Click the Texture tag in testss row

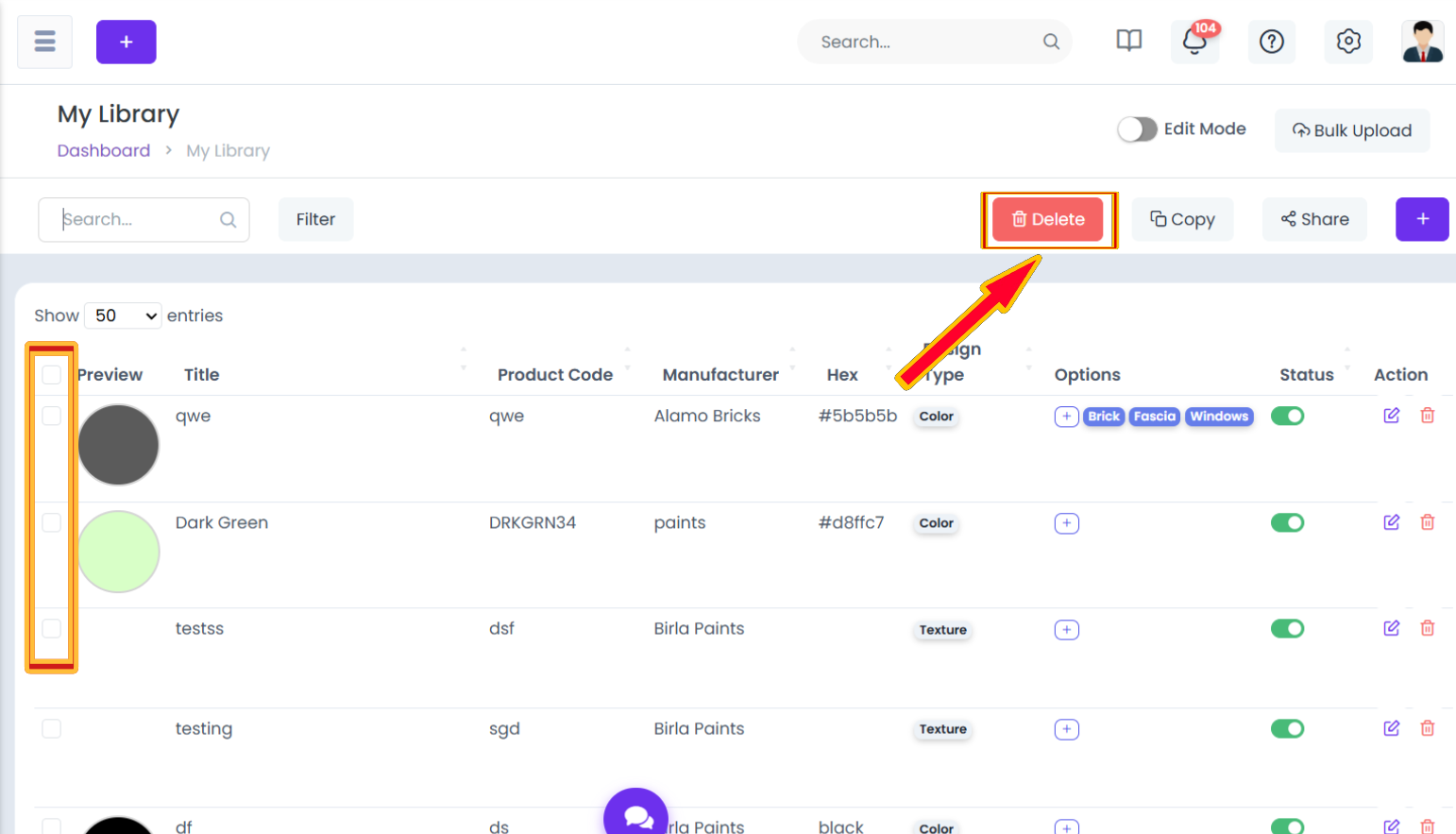click(x=942, y=630)
